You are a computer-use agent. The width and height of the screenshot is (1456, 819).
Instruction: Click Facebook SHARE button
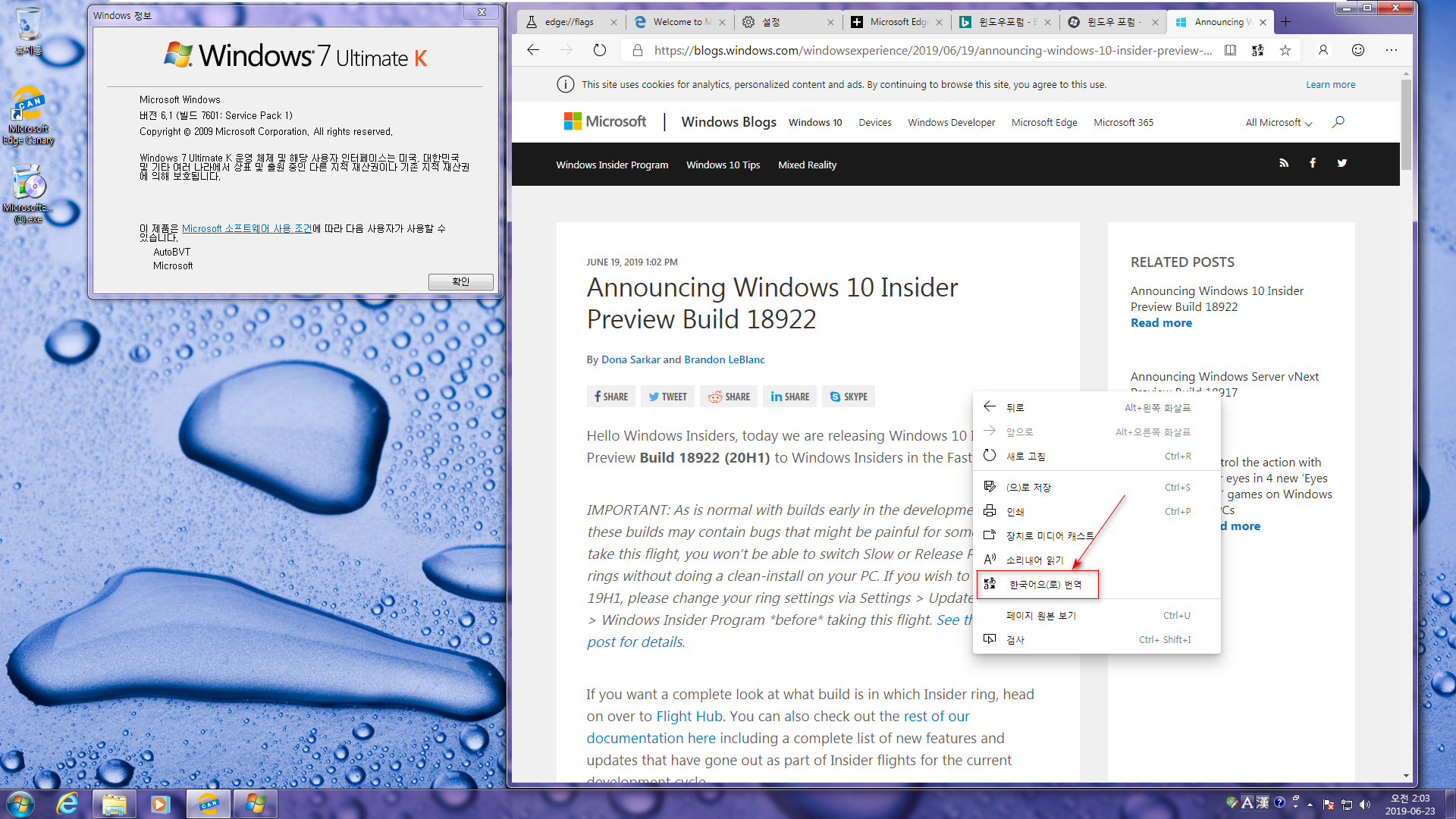click(x=611, y=397)
